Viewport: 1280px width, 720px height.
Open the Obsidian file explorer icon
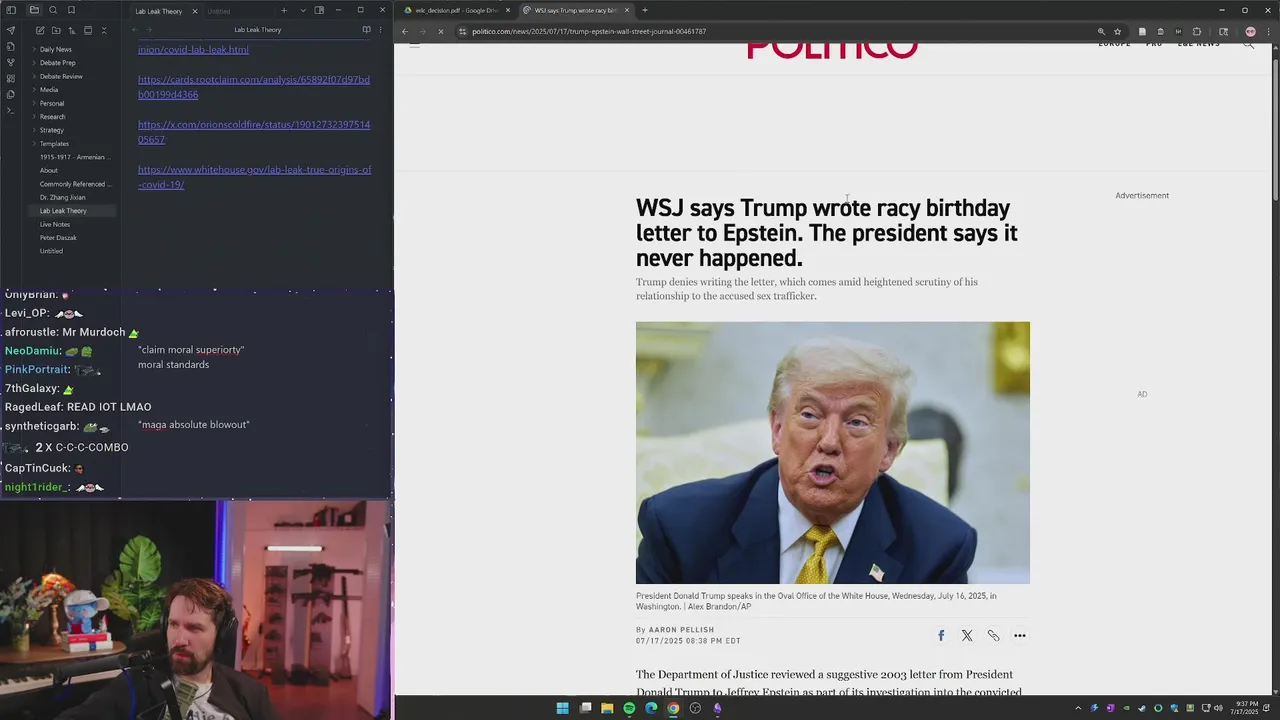click(34, 10)
